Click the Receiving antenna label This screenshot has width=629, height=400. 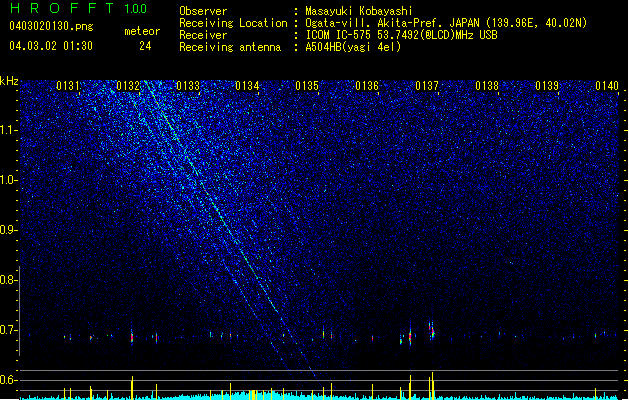coord(230,47)
